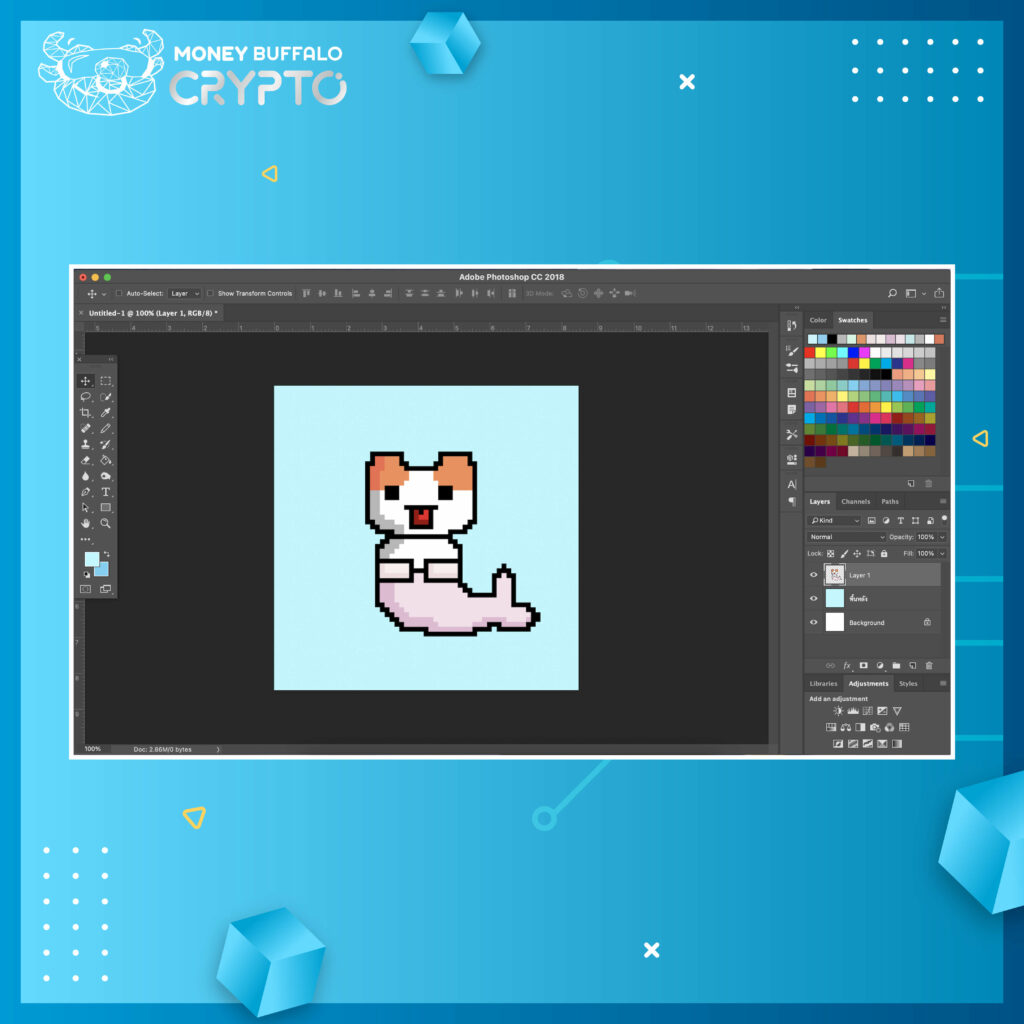Enable the Auto-Select checkbox
This screenshot has height=1024, width=1024.
pos(119,294)
